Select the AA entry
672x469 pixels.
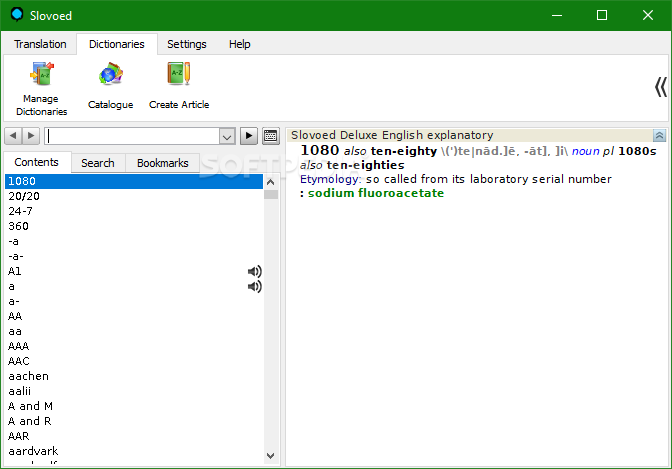click(x=134, y=316)
